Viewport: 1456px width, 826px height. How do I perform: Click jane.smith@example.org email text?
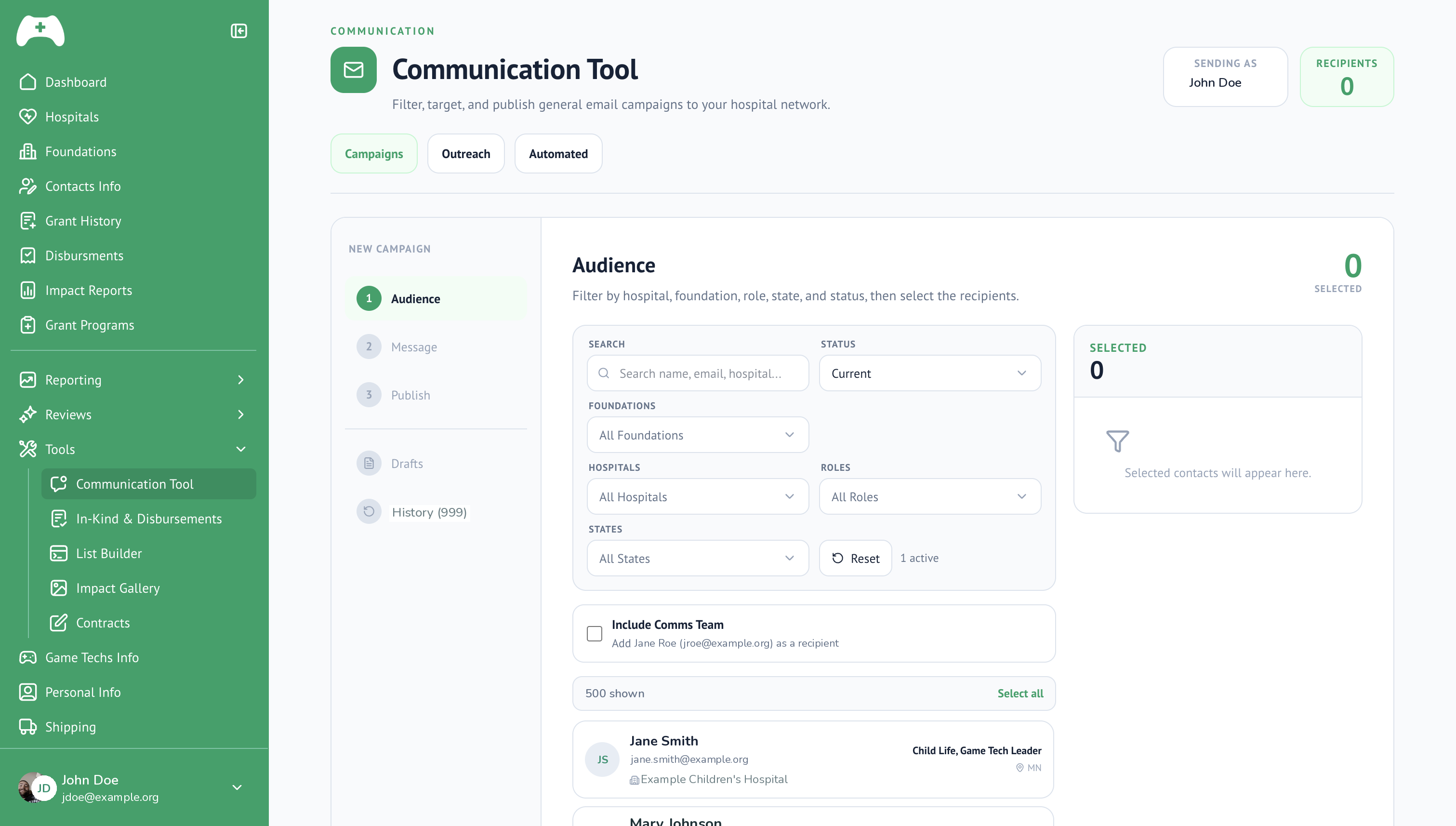[x=688, y=759]
